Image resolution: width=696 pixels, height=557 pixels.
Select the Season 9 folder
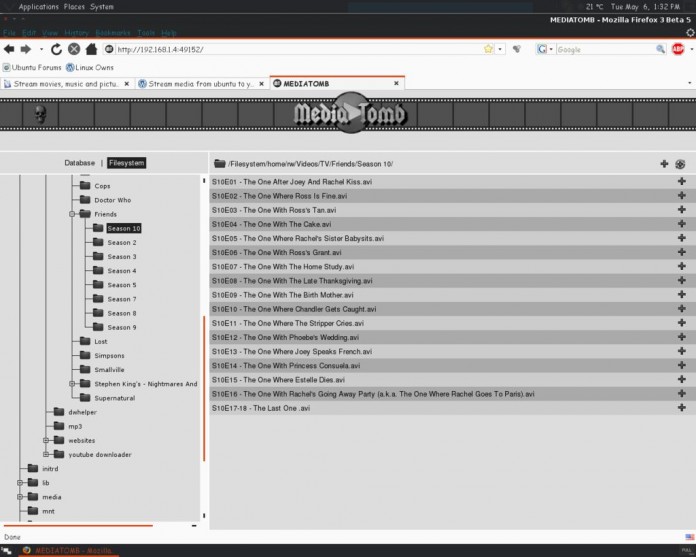coord(122,327)
